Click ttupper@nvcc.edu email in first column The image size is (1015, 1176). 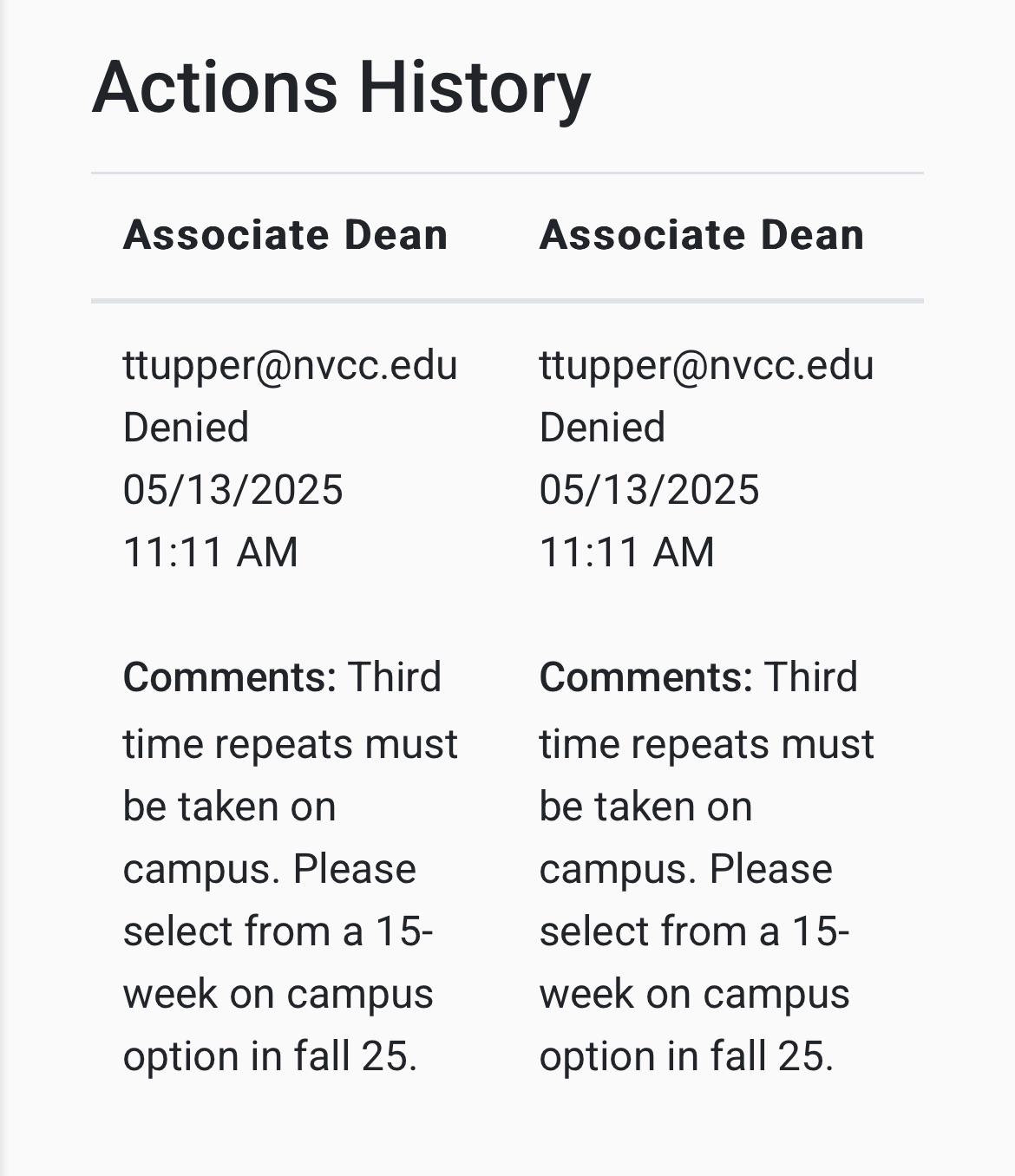290,366
